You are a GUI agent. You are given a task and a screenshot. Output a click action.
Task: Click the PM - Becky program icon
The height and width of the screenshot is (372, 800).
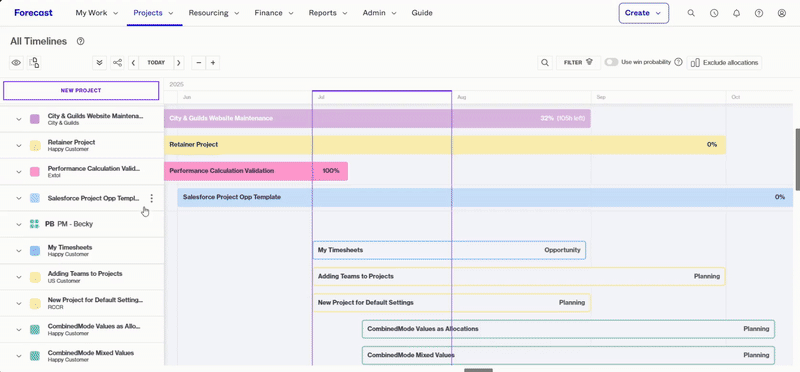[x=35, y=224]
